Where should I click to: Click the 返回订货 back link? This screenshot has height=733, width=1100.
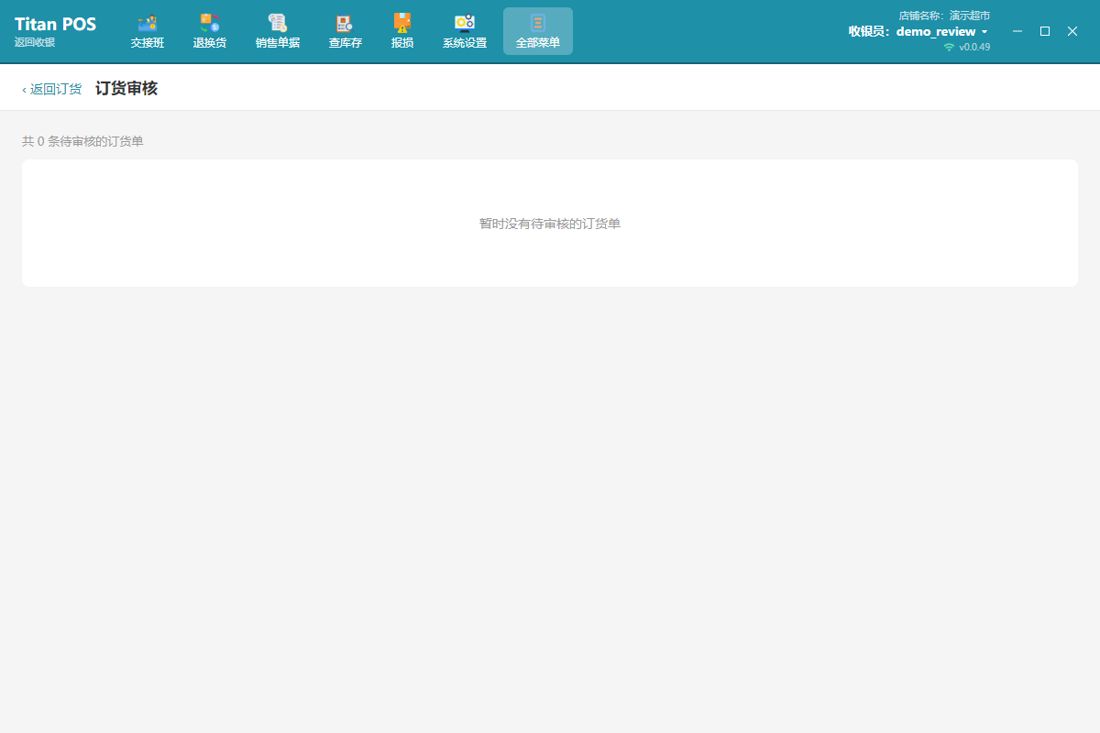(52, 89)
